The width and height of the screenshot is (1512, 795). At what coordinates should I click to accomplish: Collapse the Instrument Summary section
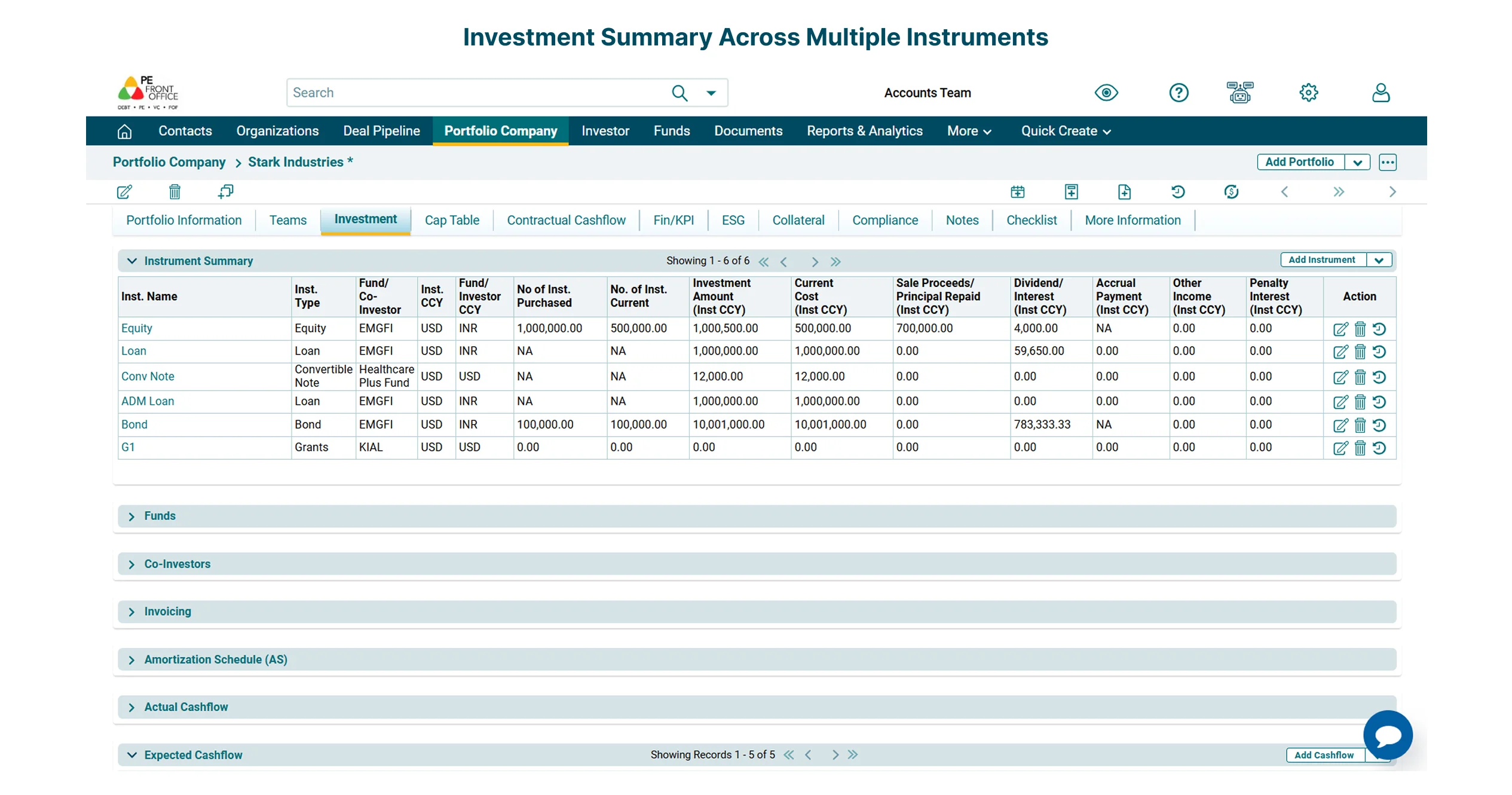coord(132,261)
